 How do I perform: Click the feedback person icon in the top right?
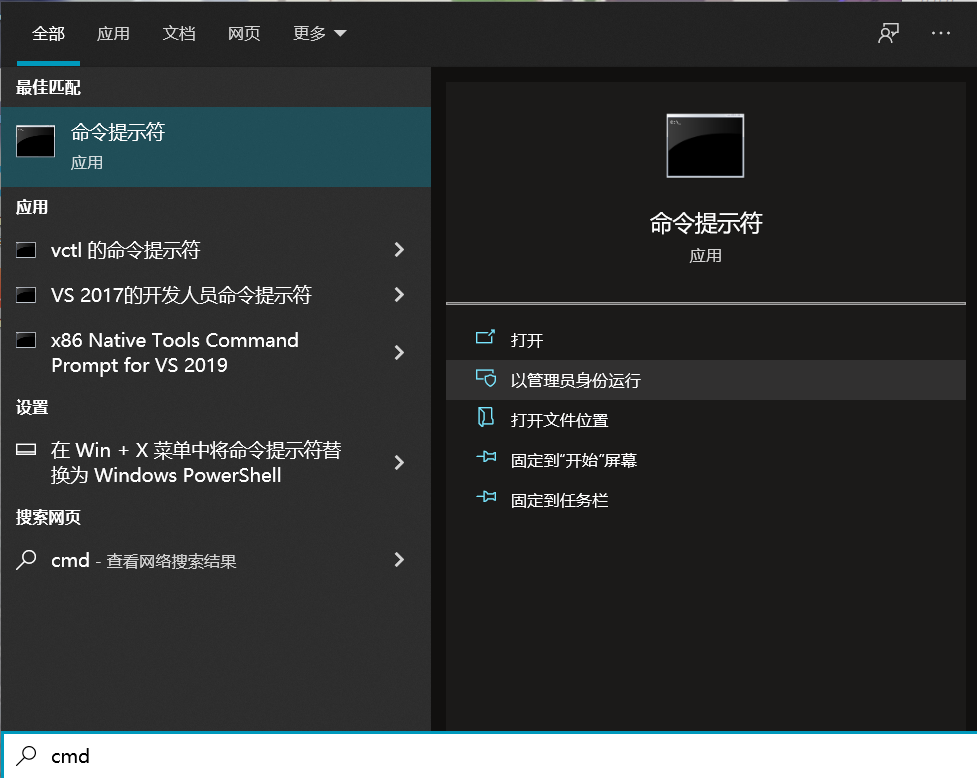coord(889,33)
